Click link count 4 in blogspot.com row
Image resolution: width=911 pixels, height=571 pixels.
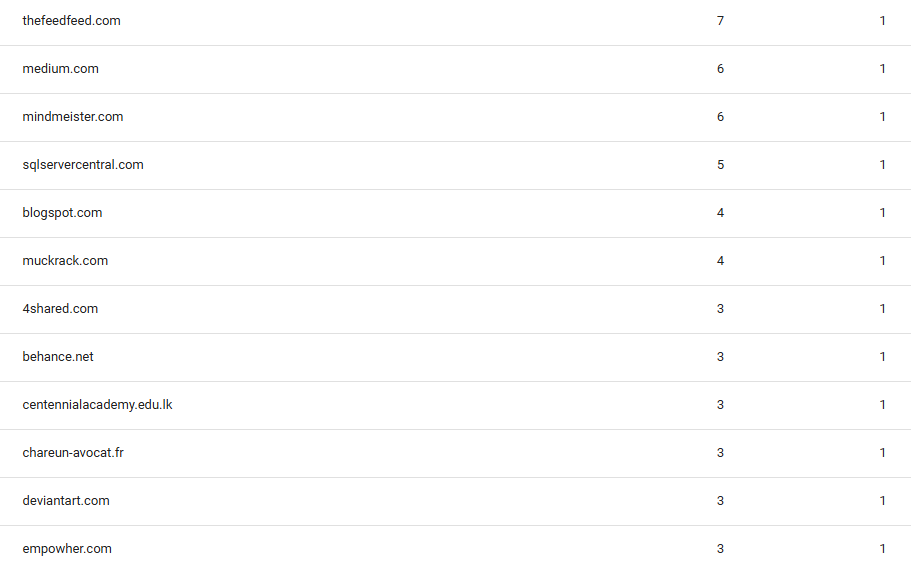click(x=720, y=213)
